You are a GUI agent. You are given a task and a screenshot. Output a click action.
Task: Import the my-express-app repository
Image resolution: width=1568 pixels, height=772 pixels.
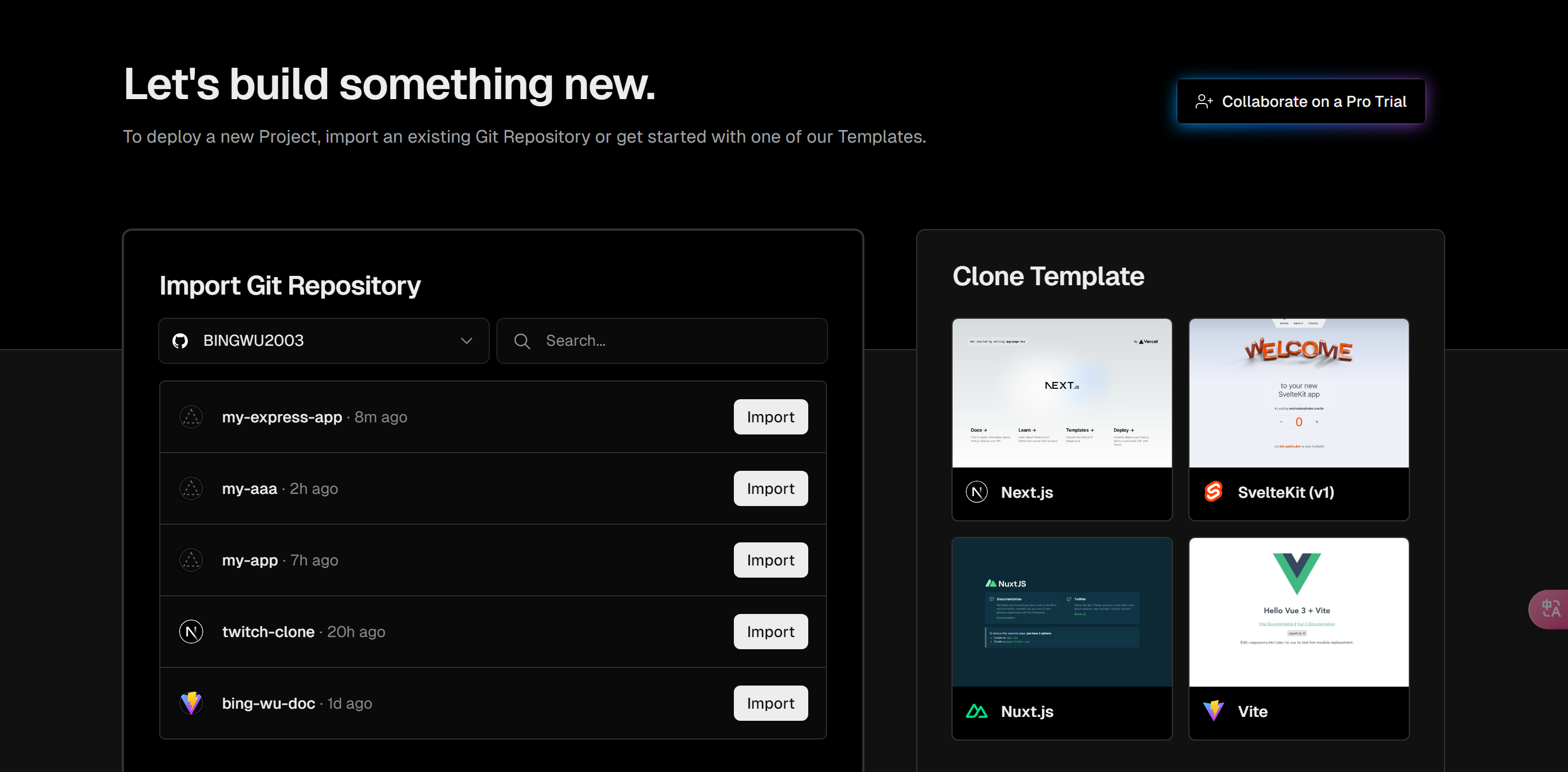click(x=770, y=417)
